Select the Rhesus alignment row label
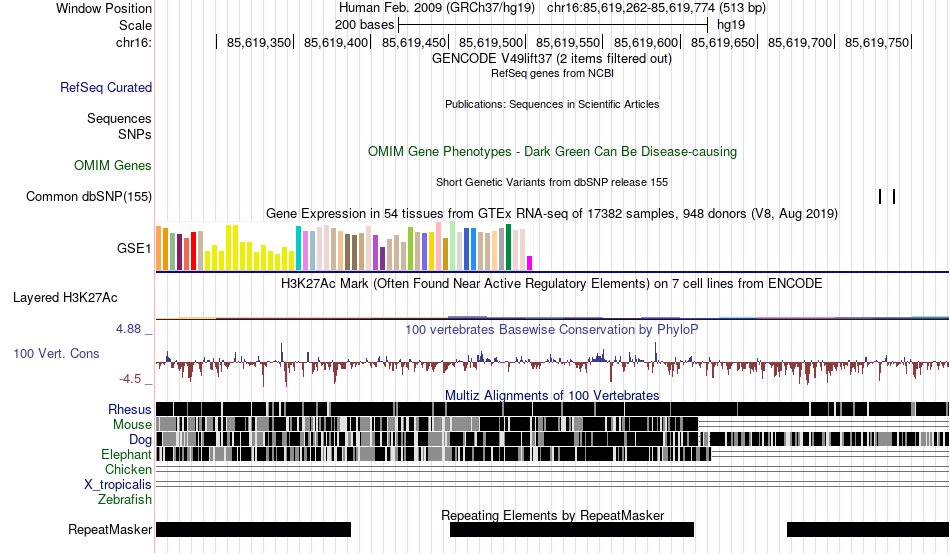The width and height of the screenshot is (950, 553). tap(130, 409)
